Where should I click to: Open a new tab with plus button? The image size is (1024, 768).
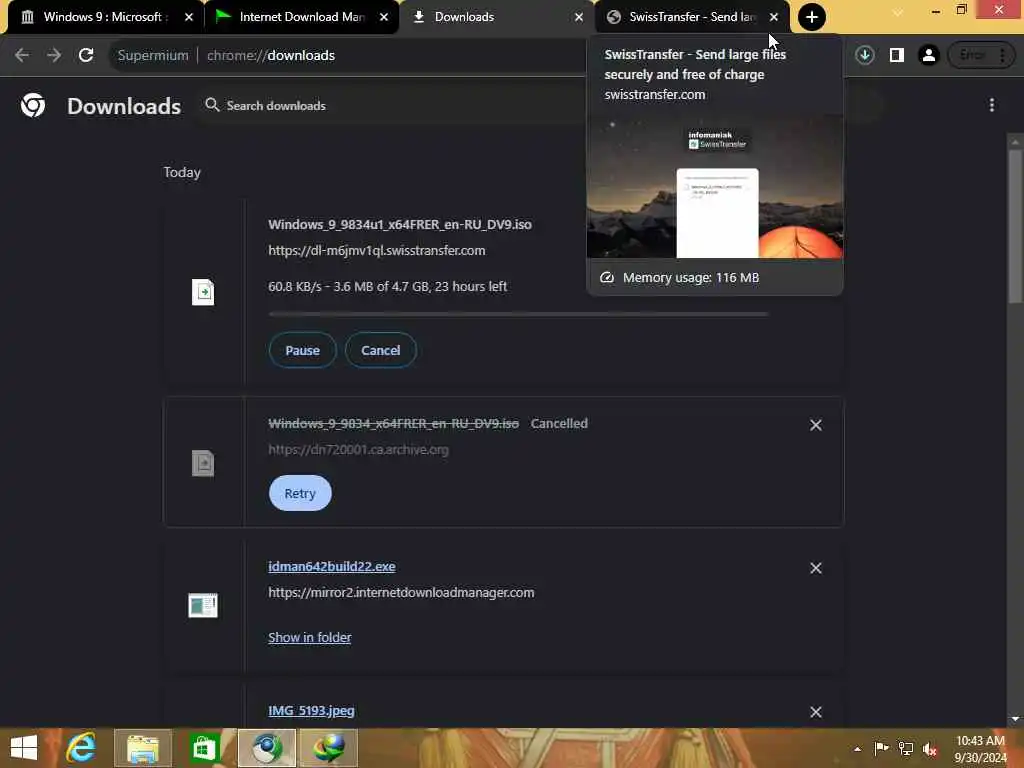point(812,17)
